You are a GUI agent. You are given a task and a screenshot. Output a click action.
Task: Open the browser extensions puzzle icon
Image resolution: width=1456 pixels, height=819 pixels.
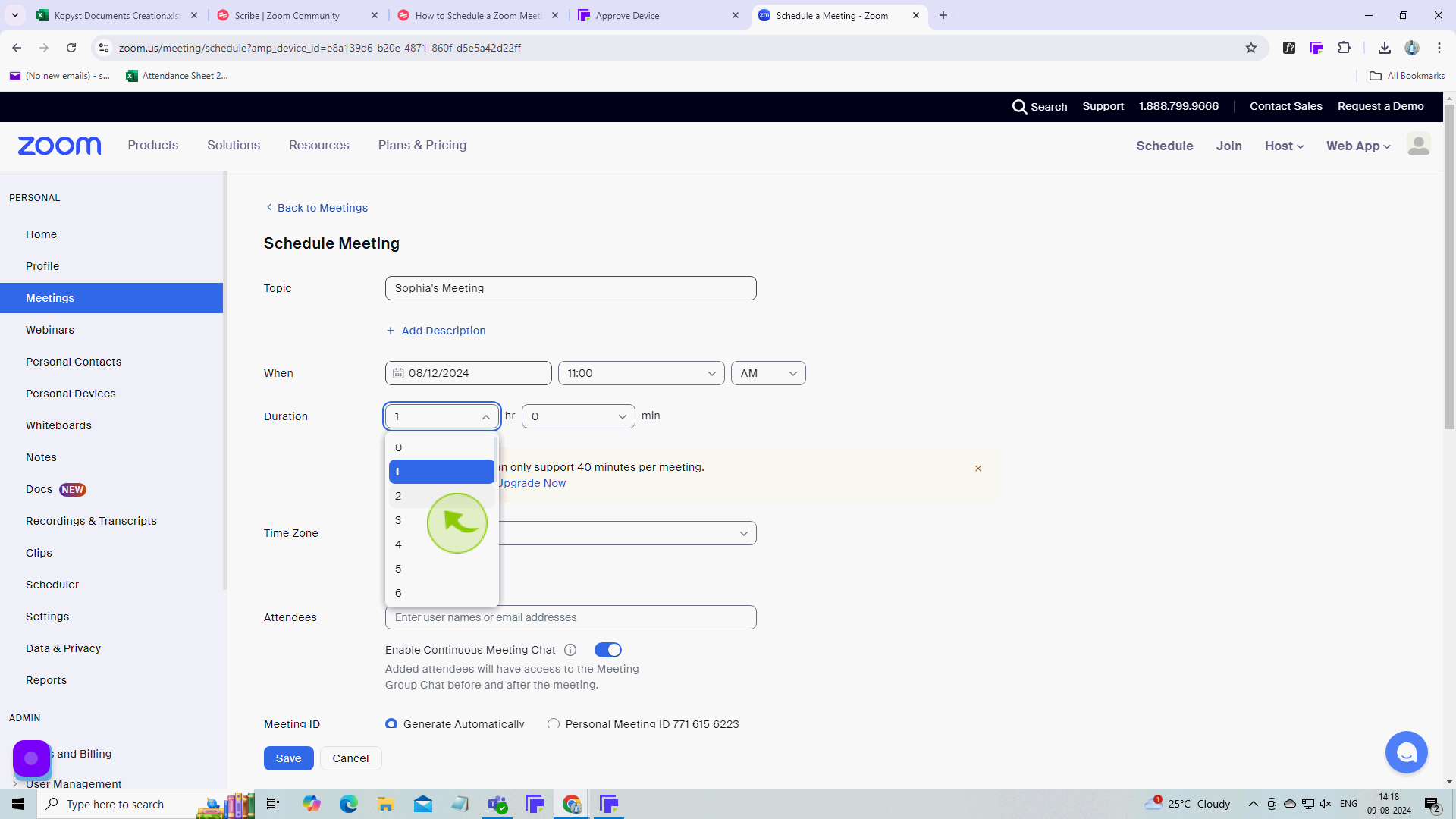[x=1344, y=48]
